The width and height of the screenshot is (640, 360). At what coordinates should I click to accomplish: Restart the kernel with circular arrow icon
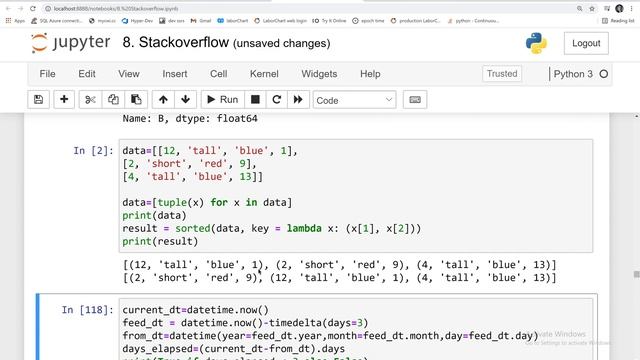[276, 100]
